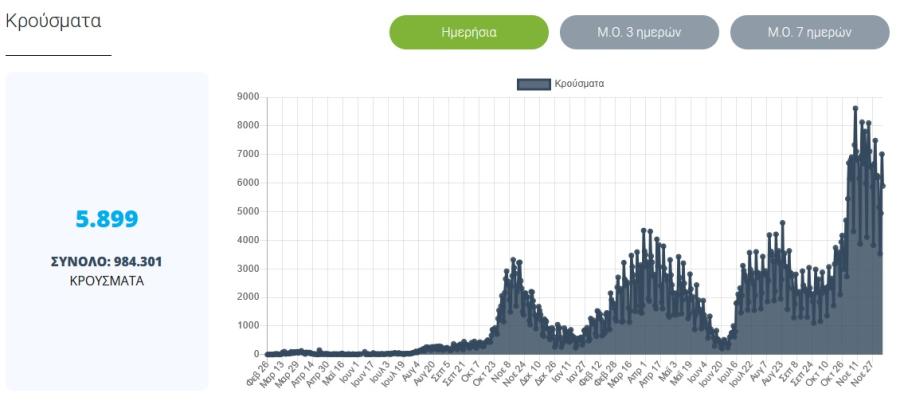The width and height of the screenshot is (900, 409).
Task: Click the Νοε 27 x-axis date label
Action: click(860, 374)
